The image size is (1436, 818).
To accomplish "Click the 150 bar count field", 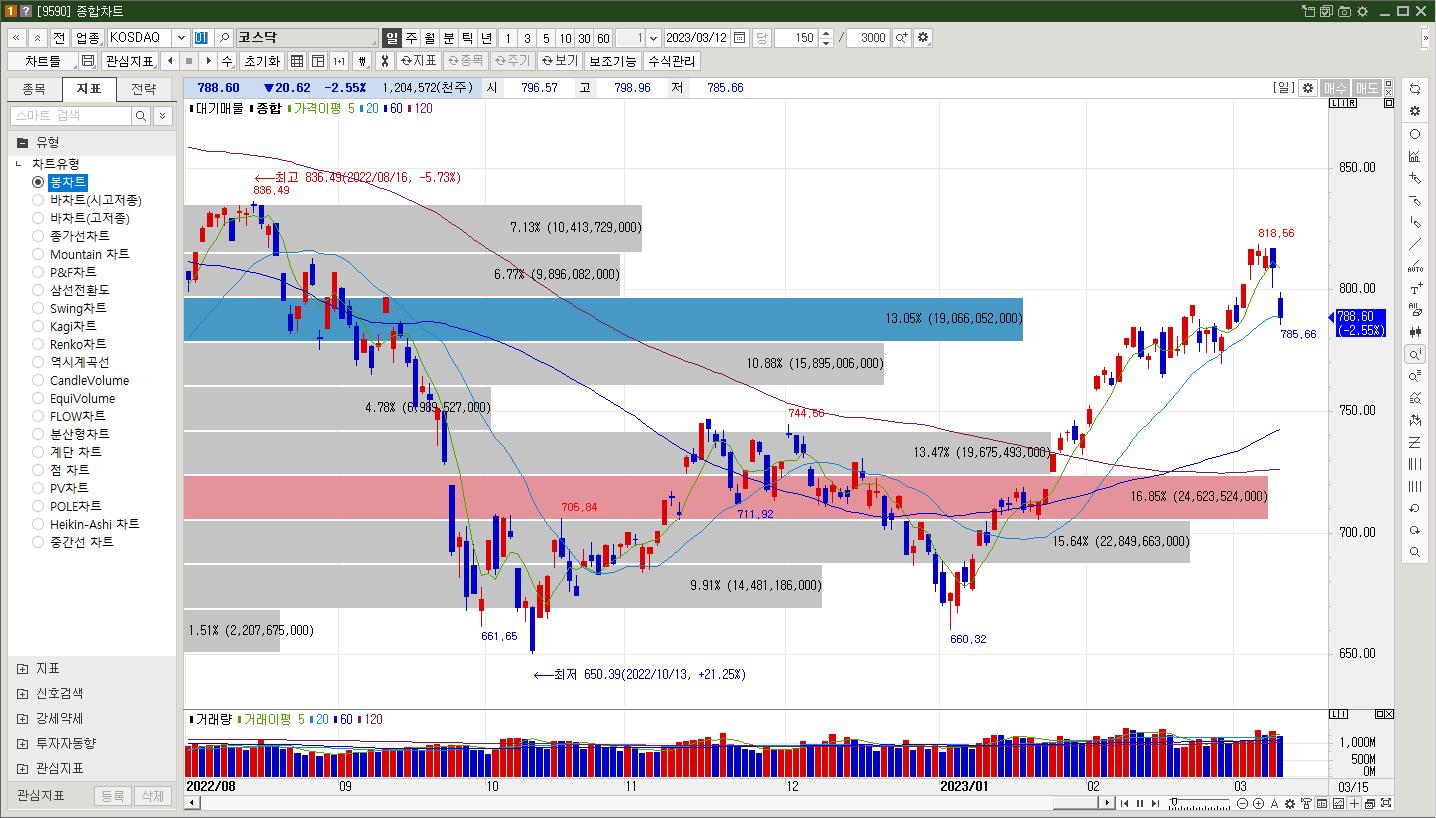I will 796,38.
